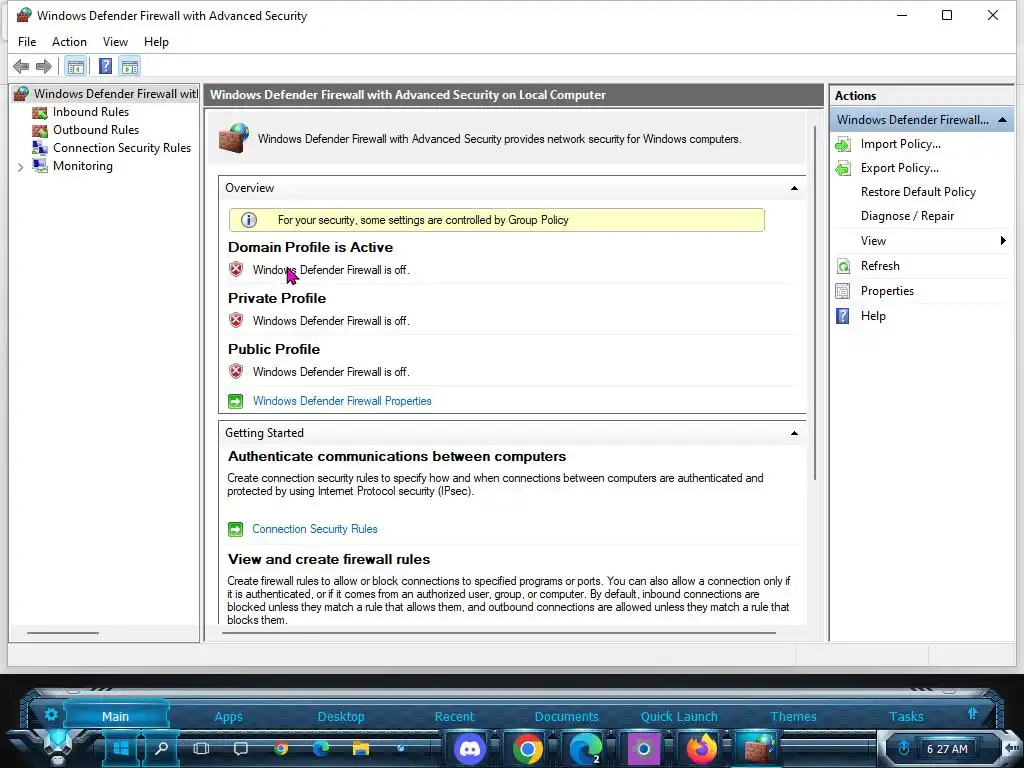Open the Connection Security Rules link

(315, 529)
